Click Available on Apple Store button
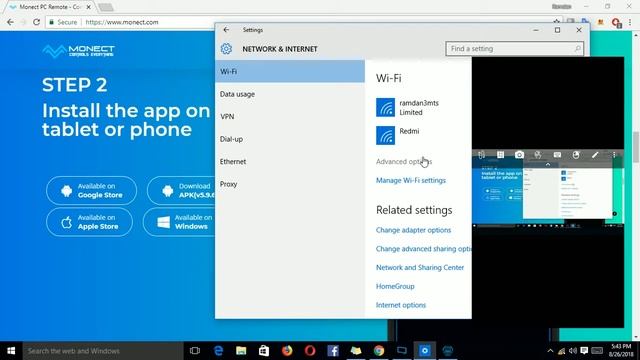640x360 pixels. 89,222
